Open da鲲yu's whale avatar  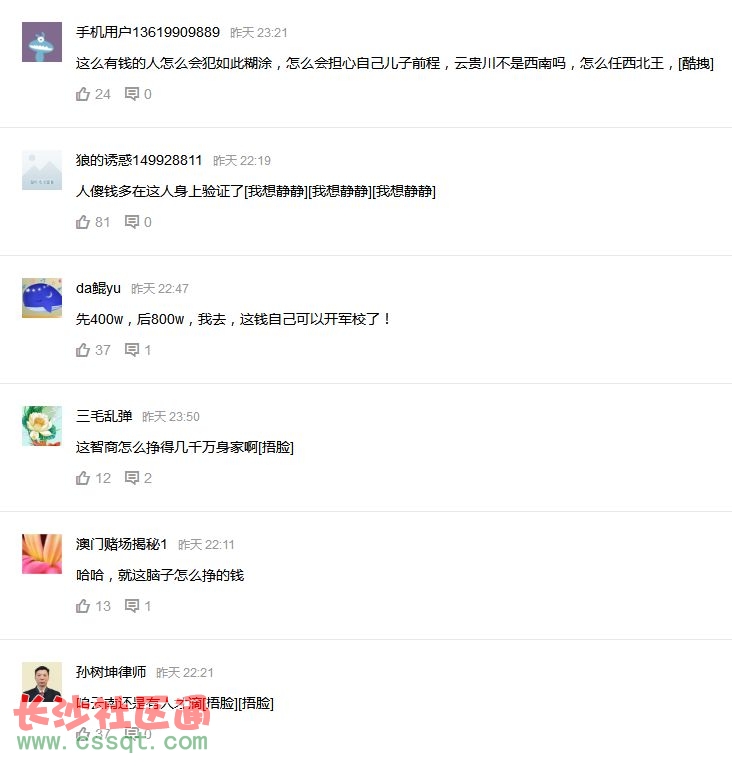point(42,298)
